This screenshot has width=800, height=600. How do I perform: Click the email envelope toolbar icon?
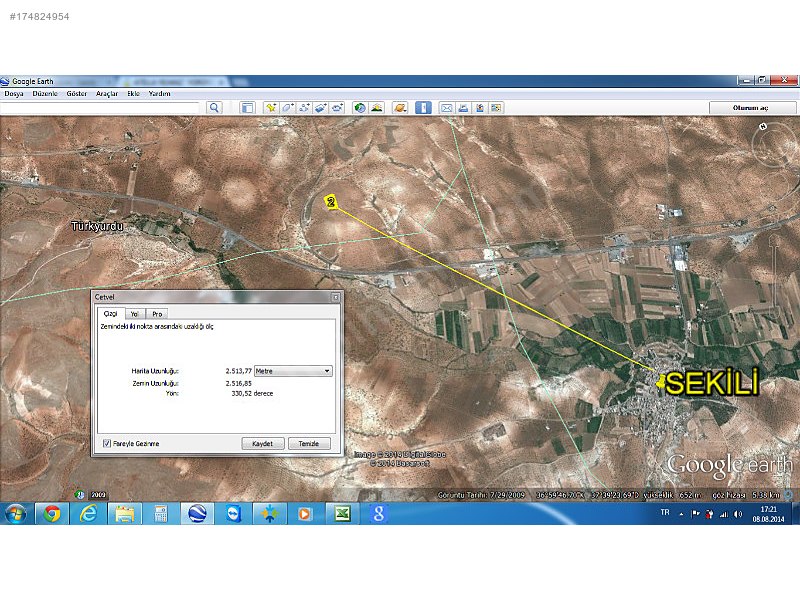coord(446,108)
